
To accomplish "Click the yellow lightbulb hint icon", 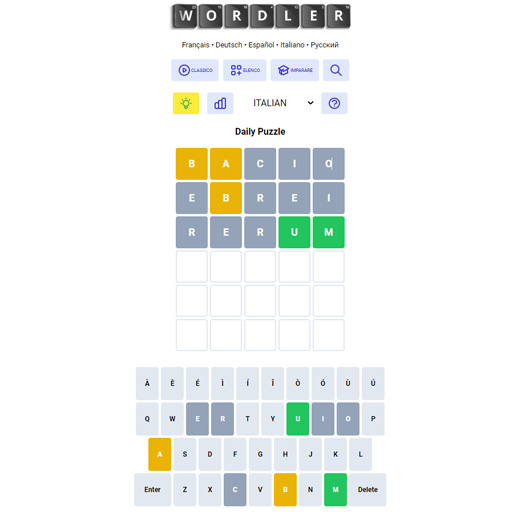I will click(x=186, y=103).
